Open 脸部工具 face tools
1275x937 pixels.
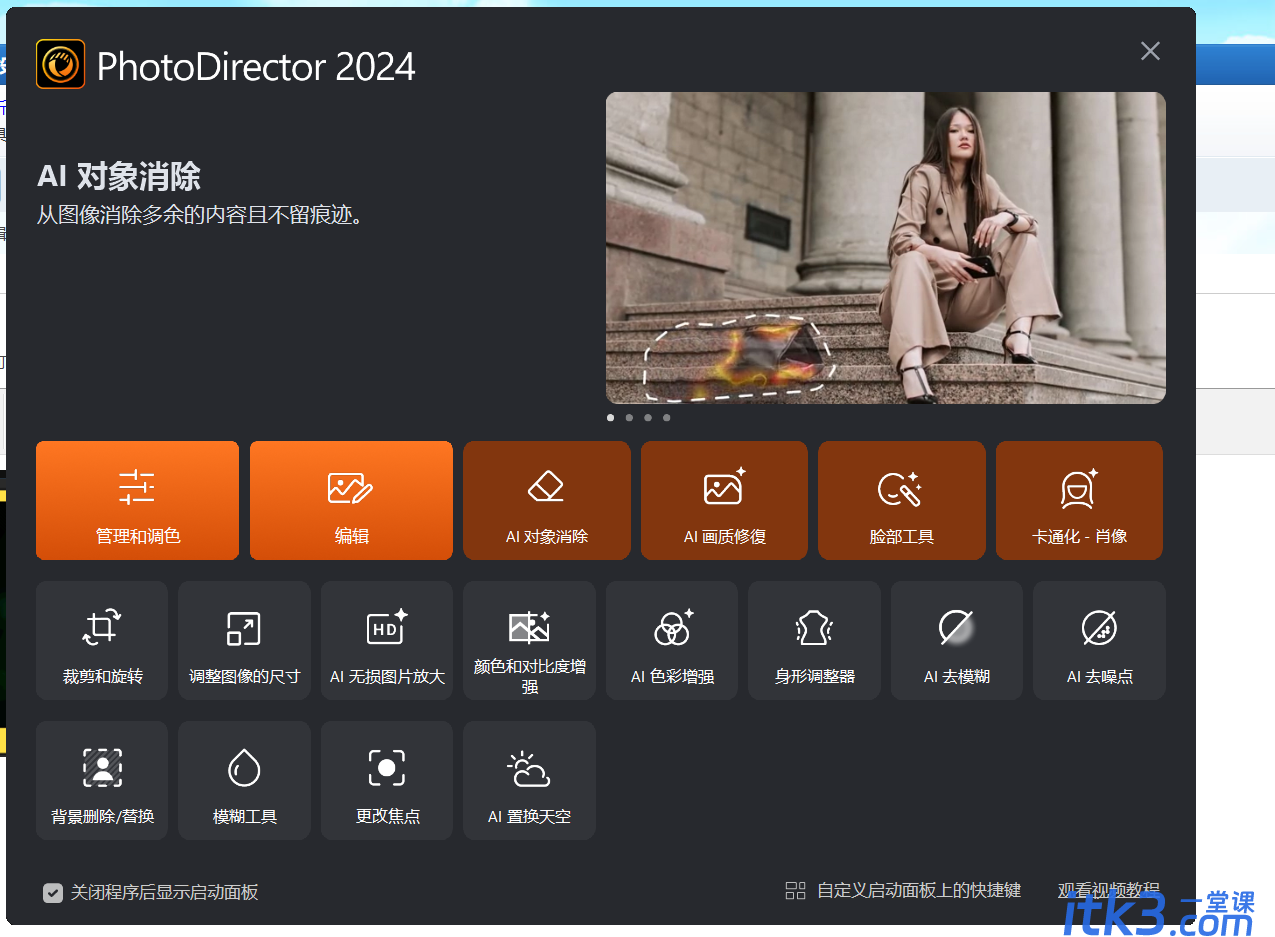tap(901, 500)
